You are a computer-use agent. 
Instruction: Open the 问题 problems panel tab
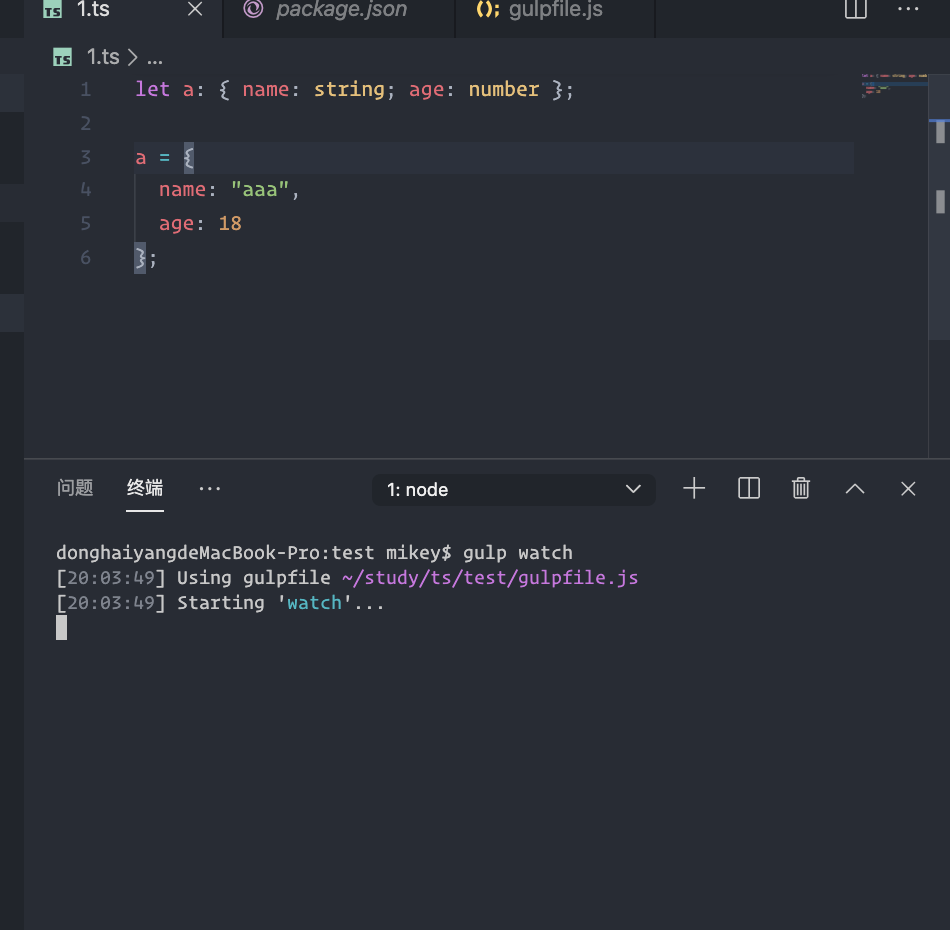click(x=75, y=488)
